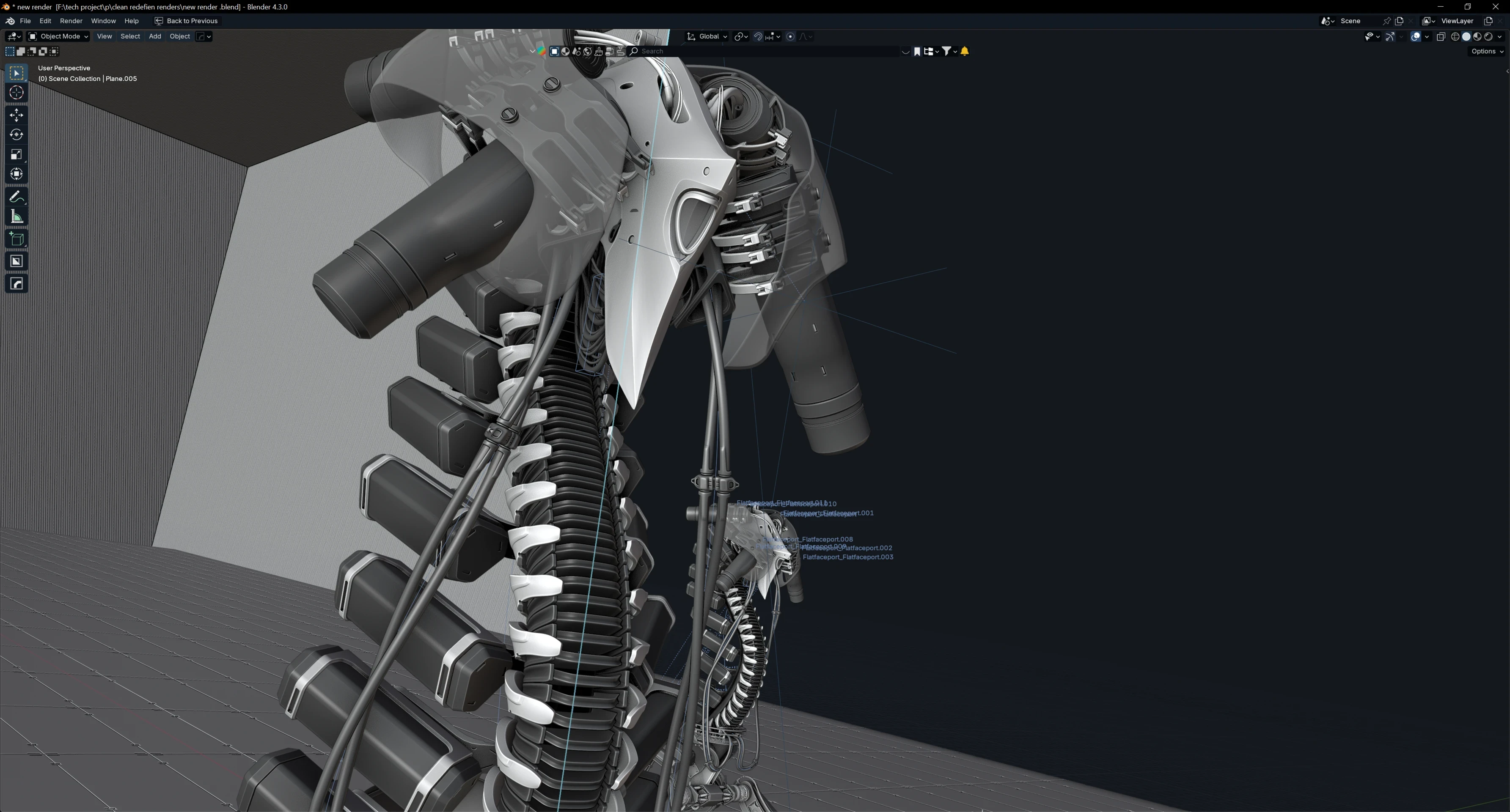This screenshot has width=1510, height=812.
Task: Click the Search input field
Action: 762,52
